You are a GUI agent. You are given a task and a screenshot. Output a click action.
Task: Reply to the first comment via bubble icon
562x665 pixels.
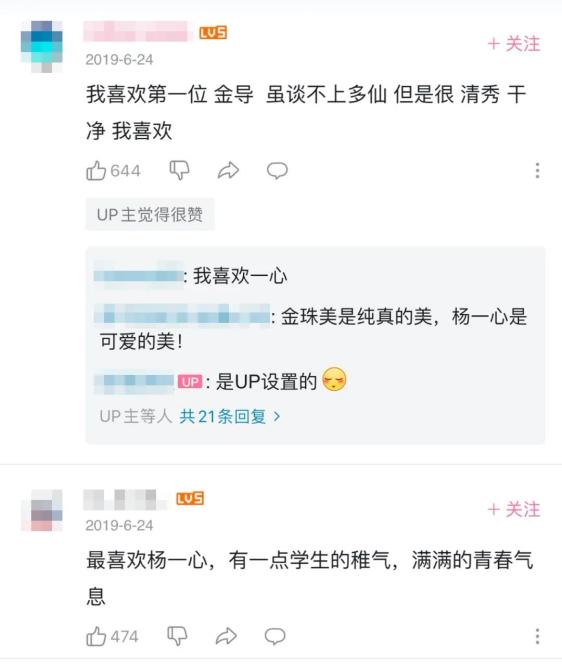click(x=277, y=170)
